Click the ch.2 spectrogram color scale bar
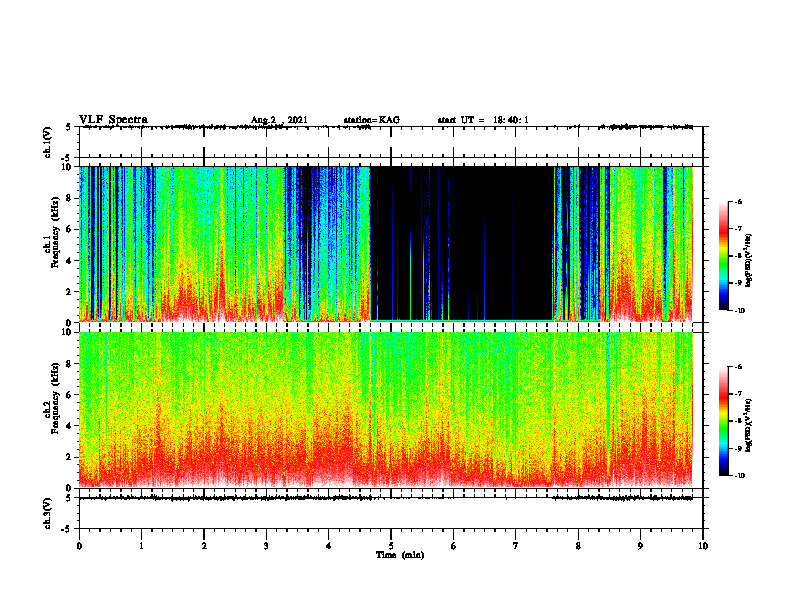Screen dimensions: 792x612 [723, 421]
